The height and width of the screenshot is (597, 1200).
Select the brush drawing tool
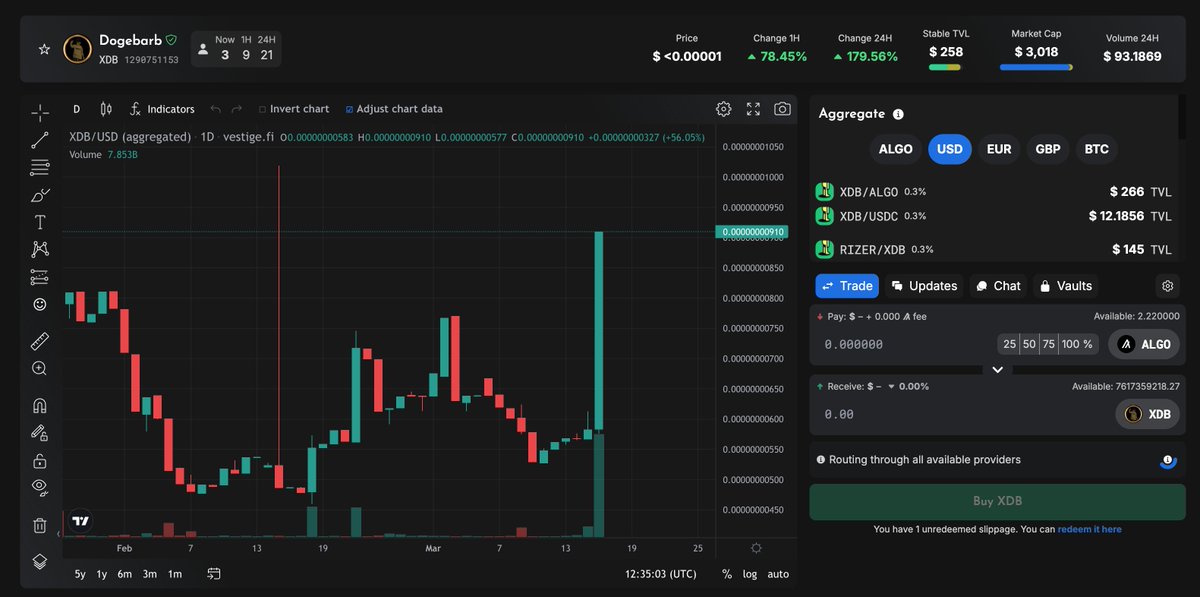[39, 195]
